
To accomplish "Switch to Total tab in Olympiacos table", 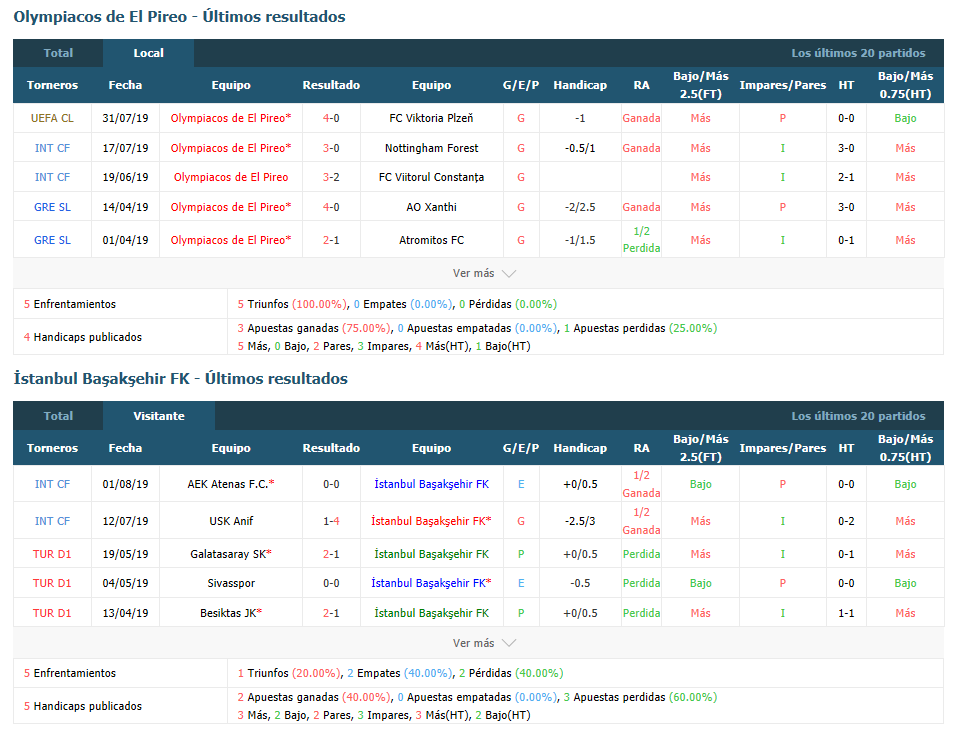I will point(58,53).
